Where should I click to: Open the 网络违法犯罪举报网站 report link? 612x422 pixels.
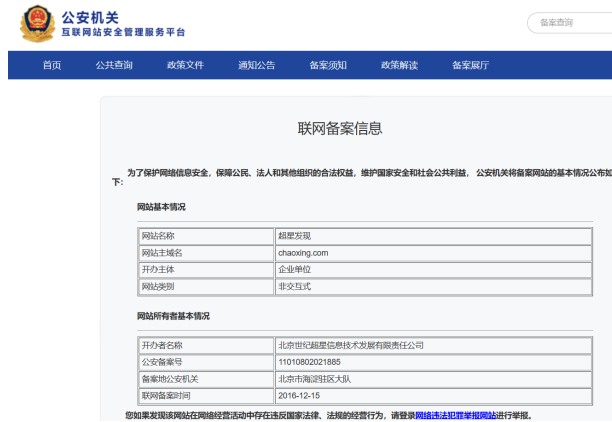(455, 415)
